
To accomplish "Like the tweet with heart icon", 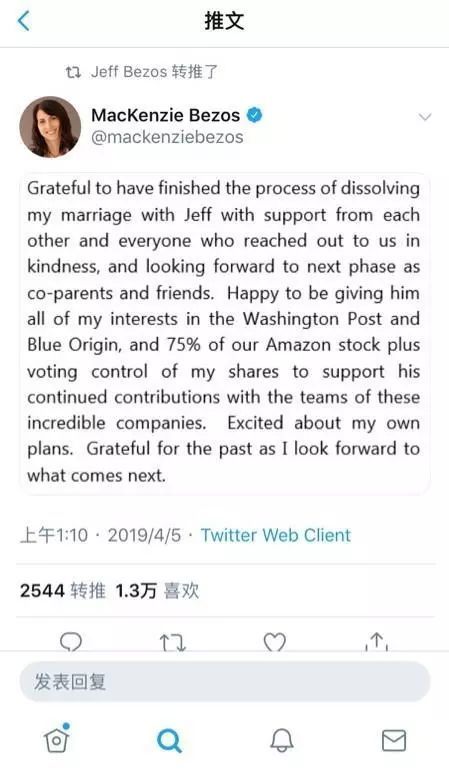I will (274, 642).
